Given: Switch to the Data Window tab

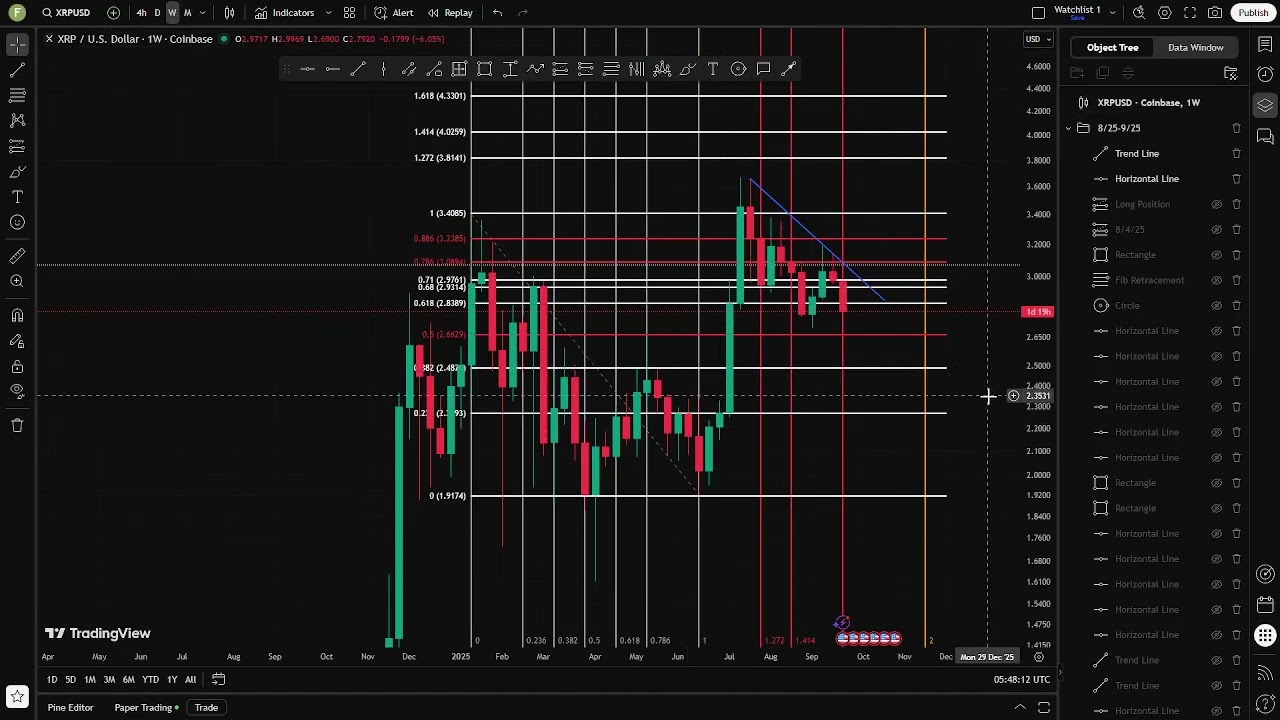Looking at the screenshot, I should [x=1195, y=47].
